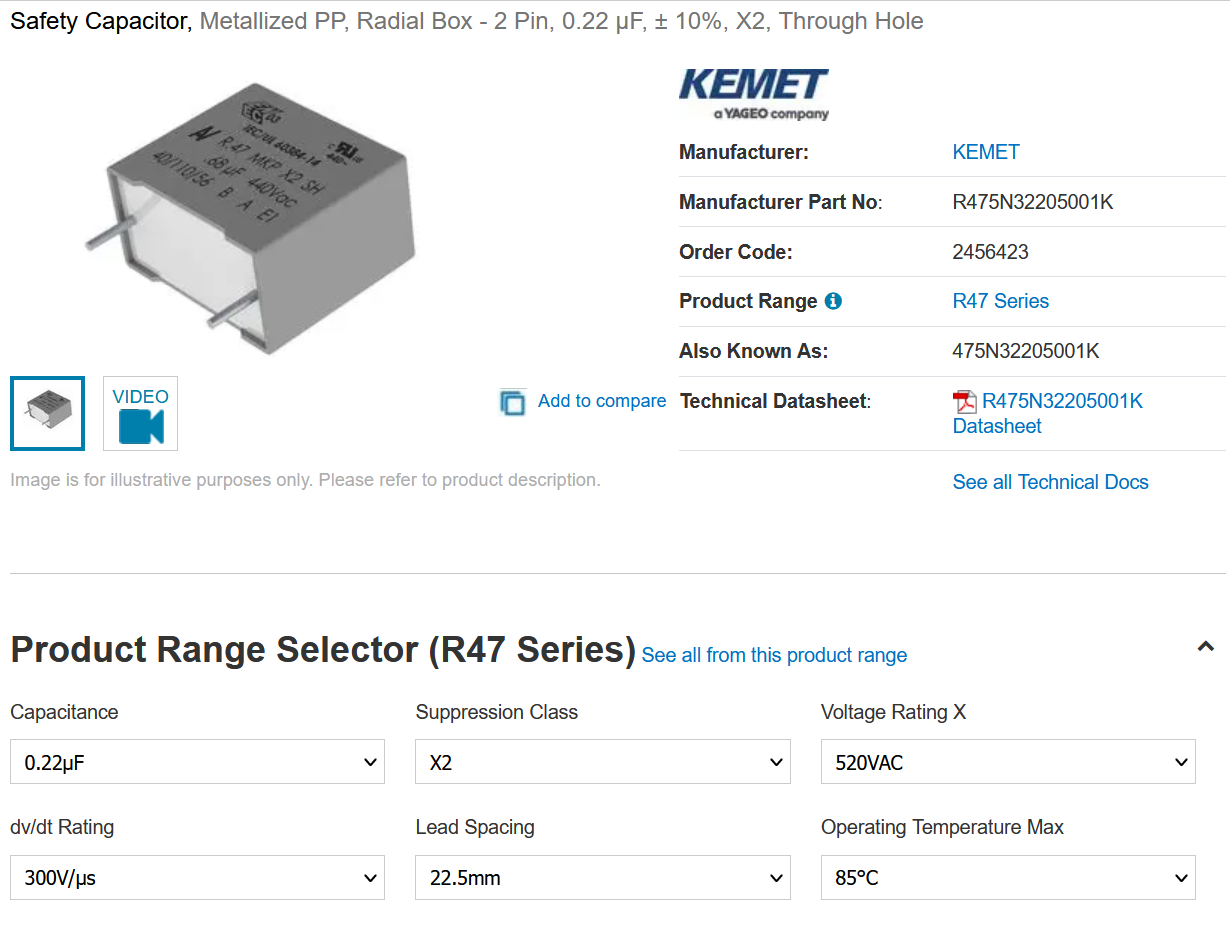This screenshot has width=1230, height=925.
Task: Click the Add to compare icon
Action: (x=513, y=402)
